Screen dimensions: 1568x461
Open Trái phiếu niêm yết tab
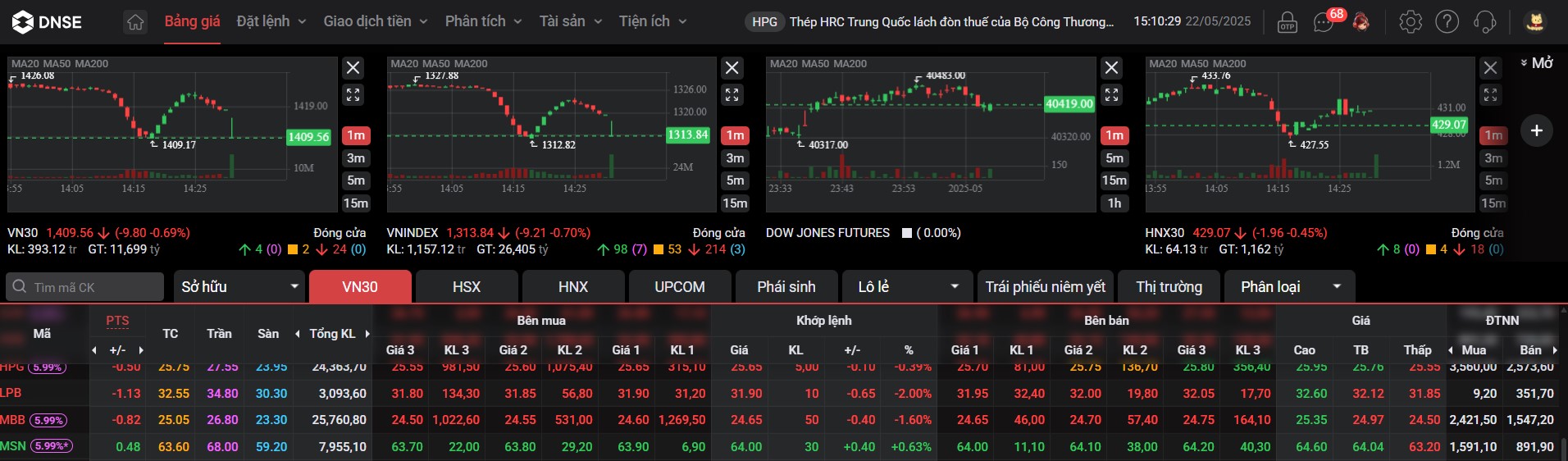[1046, 287]
